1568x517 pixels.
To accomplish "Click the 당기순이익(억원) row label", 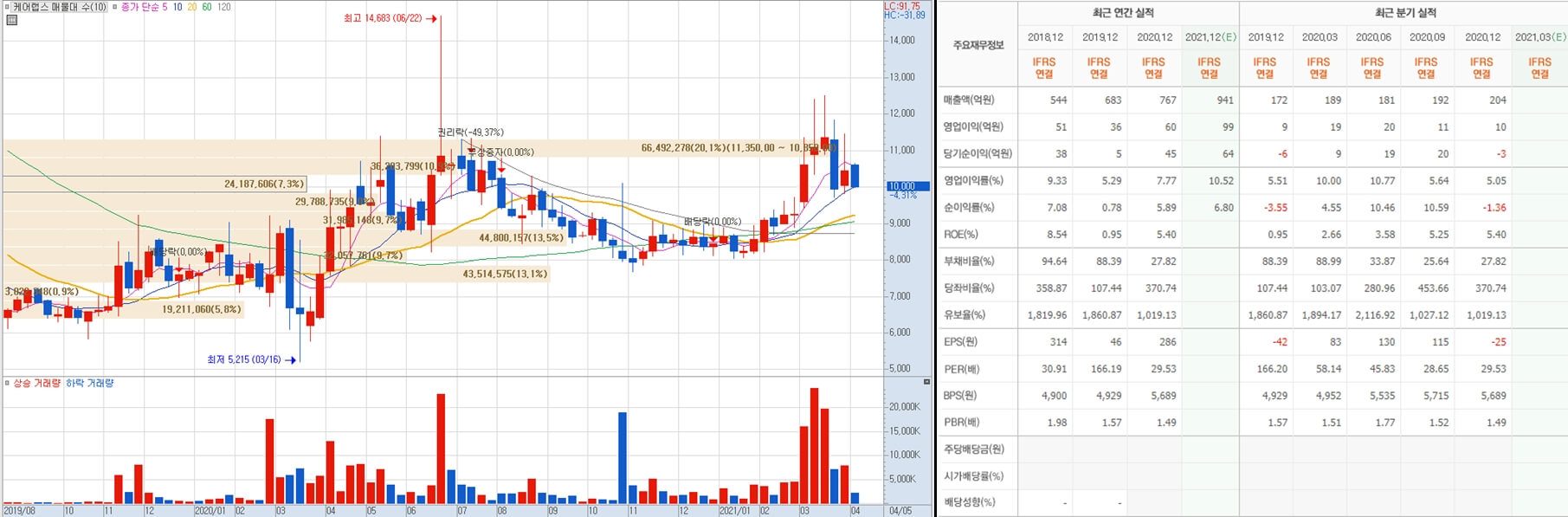I will tap(978, 154).
